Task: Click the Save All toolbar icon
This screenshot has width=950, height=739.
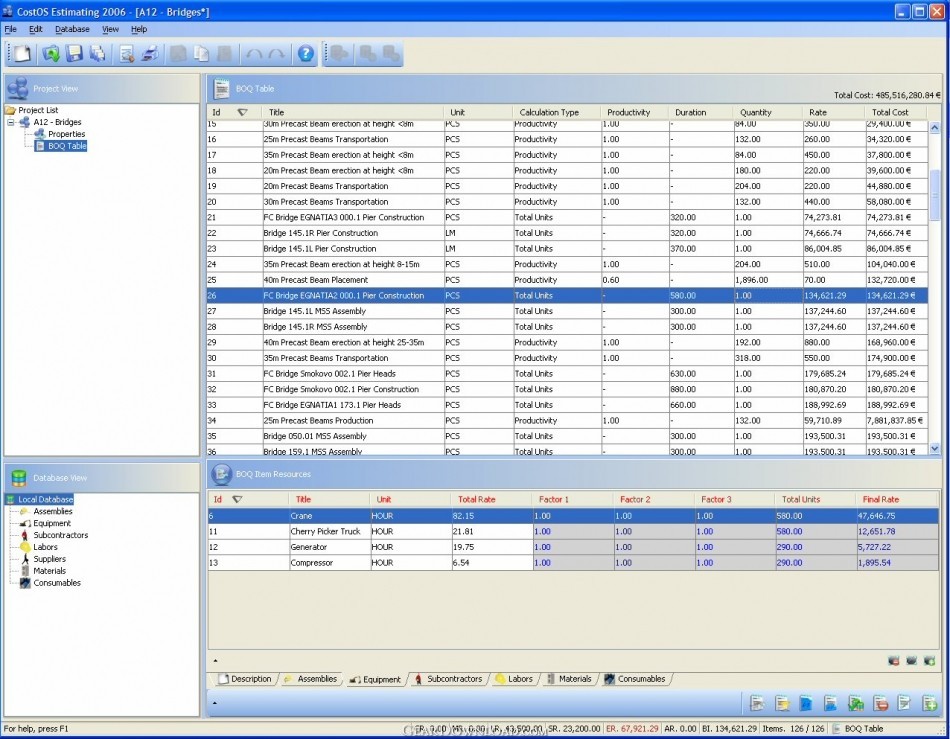Action: click(x=97, y=54)
